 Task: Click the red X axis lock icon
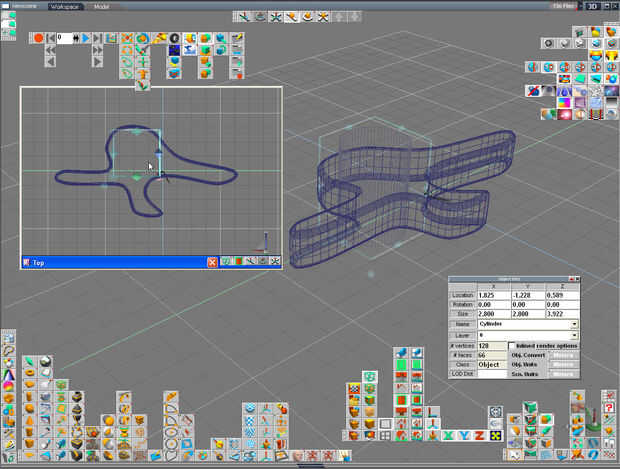[447, 435]
